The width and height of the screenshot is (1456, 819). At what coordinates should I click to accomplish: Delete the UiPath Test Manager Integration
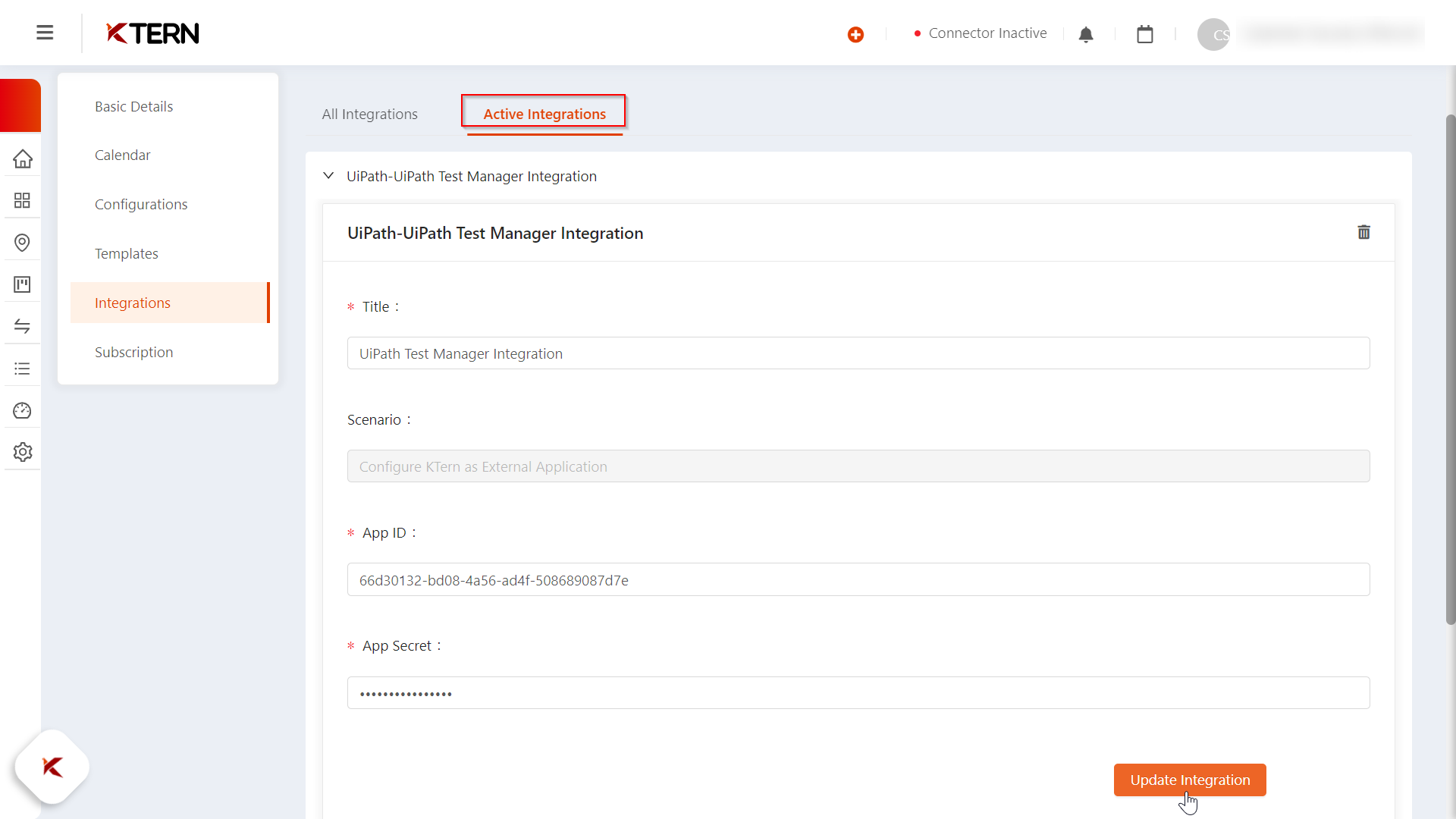(1363, 232)
